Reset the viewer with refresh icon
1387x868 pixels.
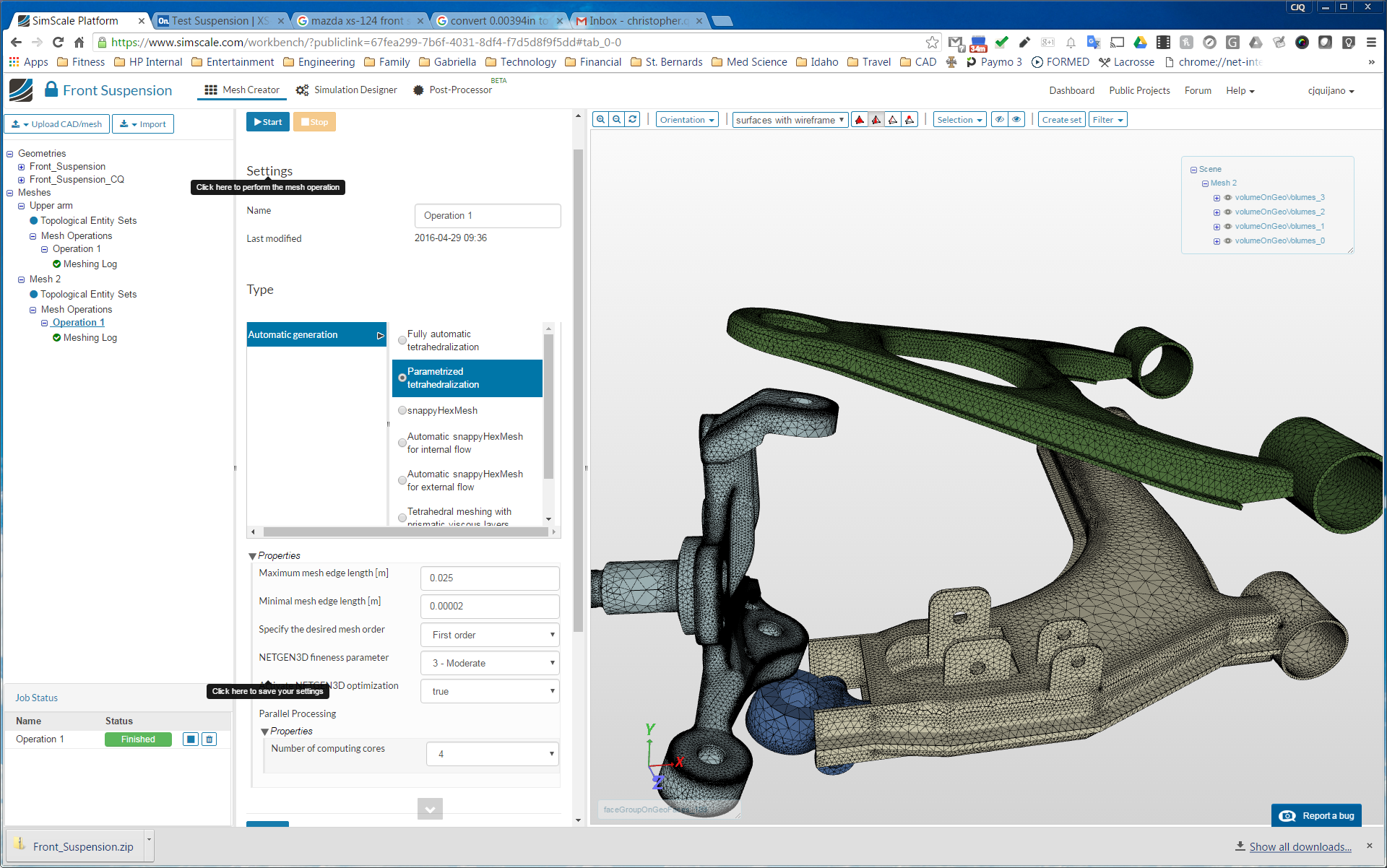point(633,120)
